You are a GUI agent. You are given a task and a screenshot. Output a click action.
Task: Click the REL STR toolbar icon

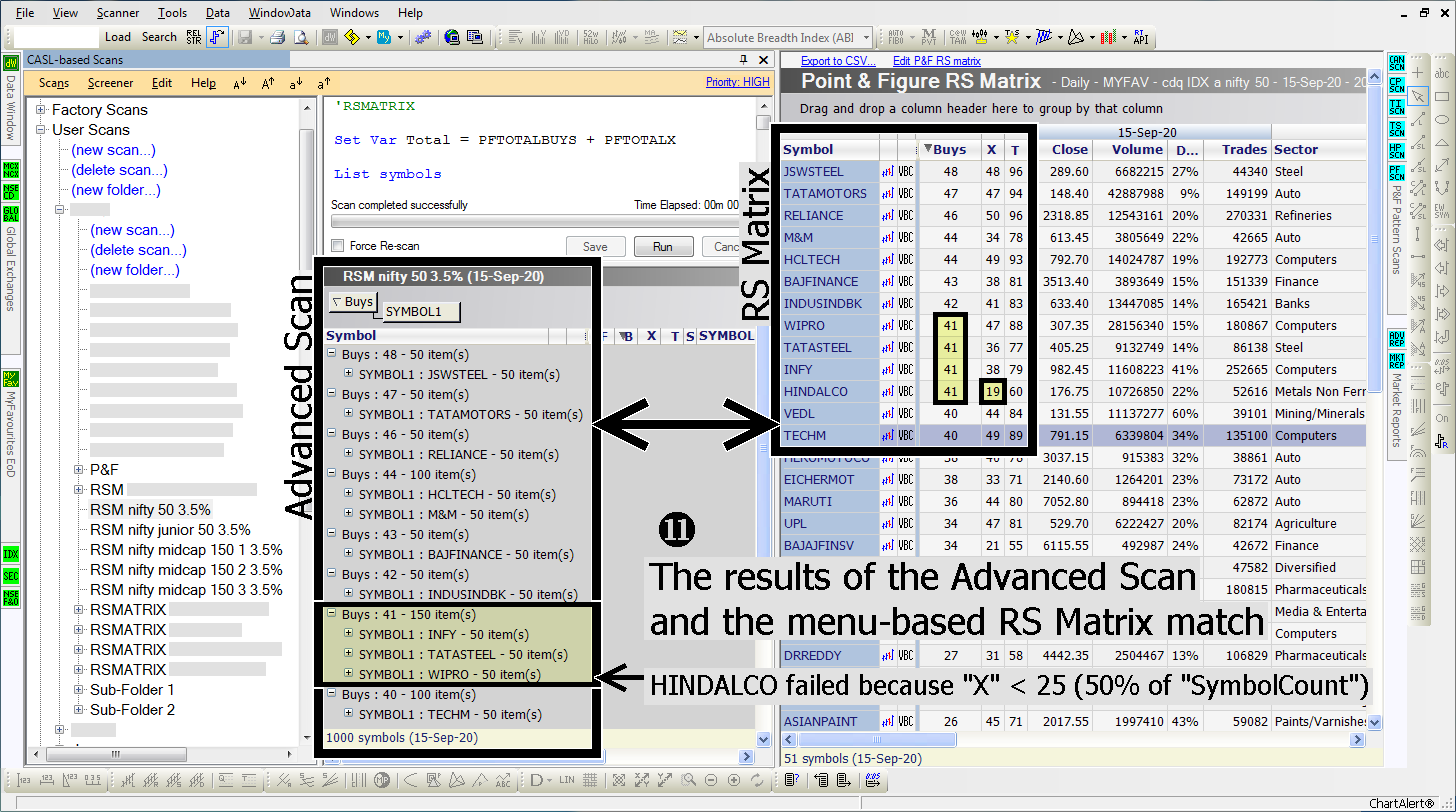(x=195, y=37)
